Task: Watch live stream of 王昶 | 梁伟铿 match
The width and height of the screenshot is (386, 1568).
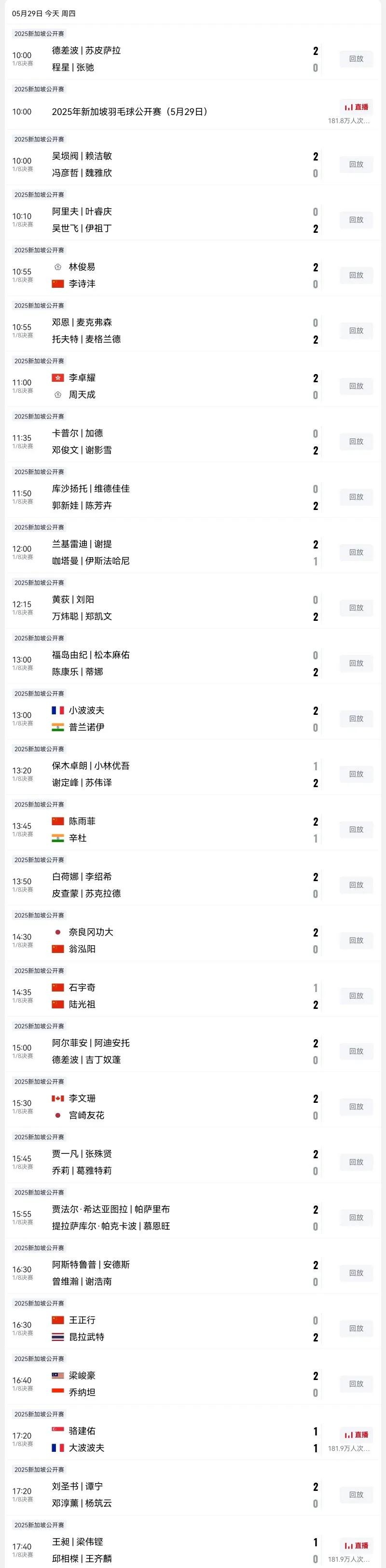Action: [x=356, y=1545]
